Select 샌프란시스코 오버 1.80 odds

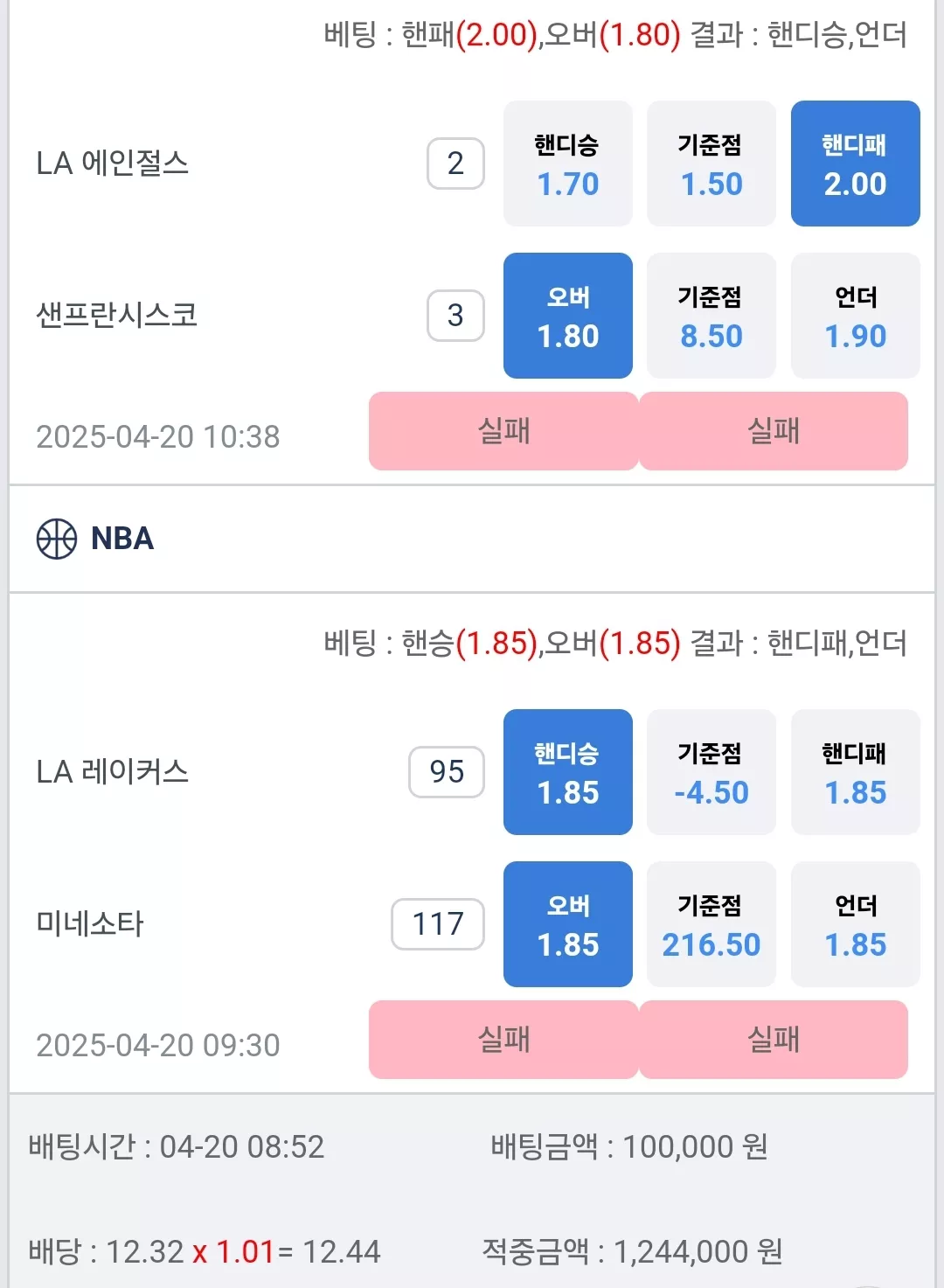568,316
